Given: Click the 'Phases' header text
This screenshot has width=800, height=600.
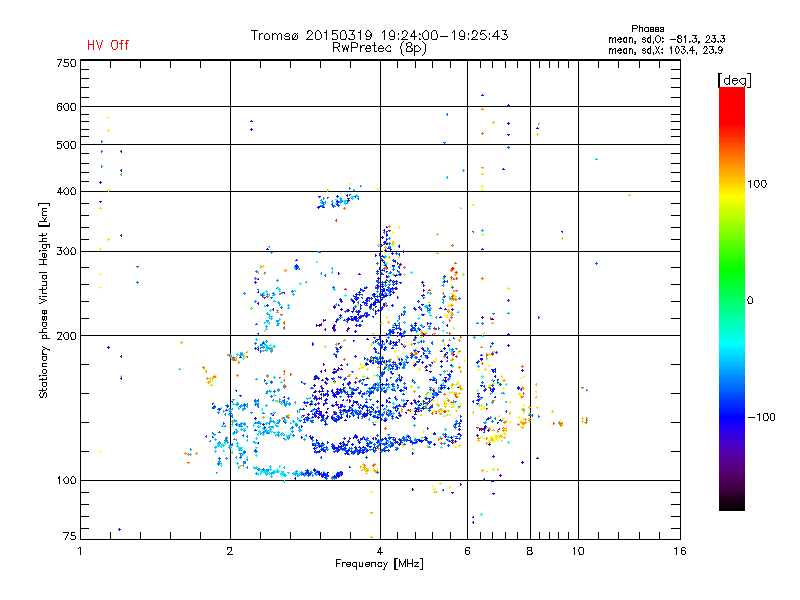Looking at the screenshot, I should pos(647,29).
